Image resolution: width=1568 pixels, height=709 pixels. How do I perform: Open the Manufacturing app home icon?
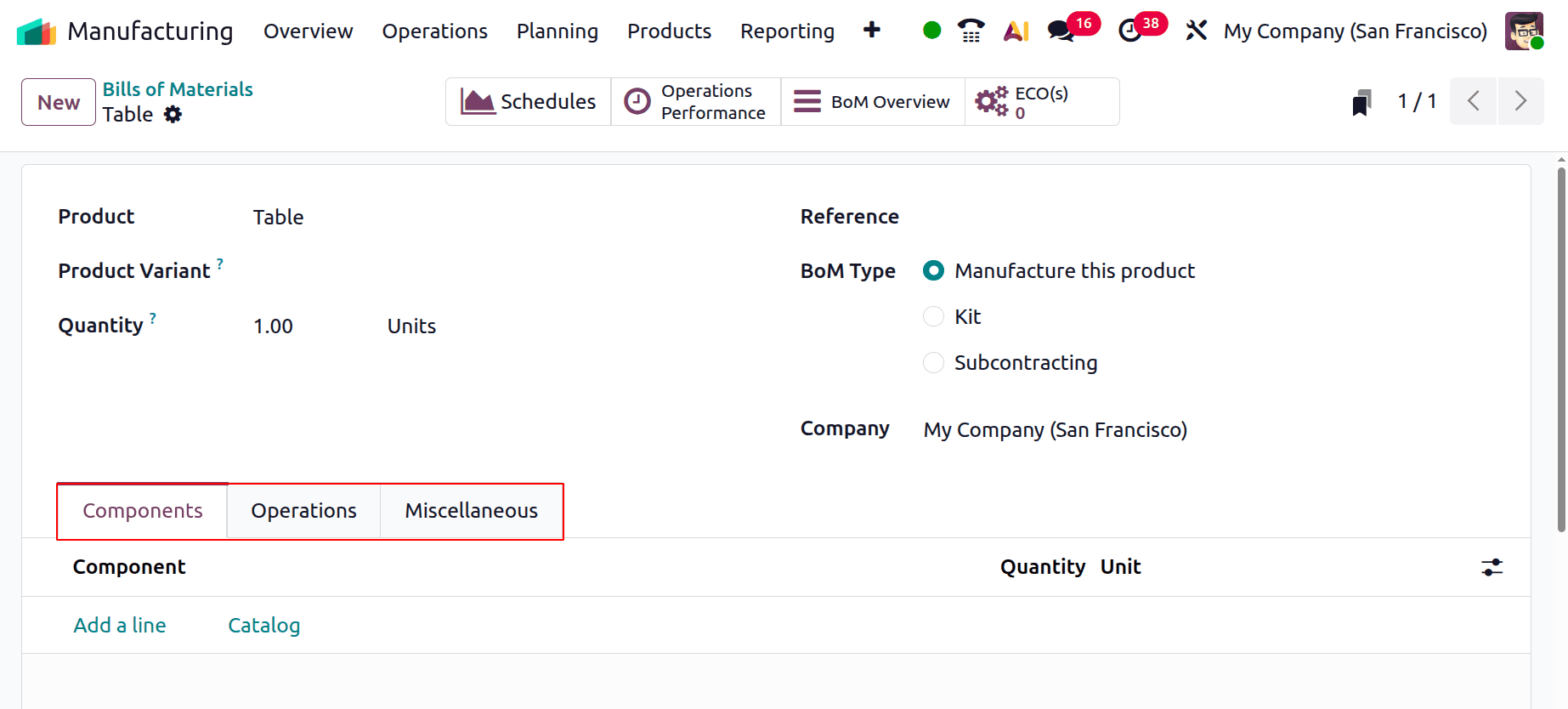(37, 31)
